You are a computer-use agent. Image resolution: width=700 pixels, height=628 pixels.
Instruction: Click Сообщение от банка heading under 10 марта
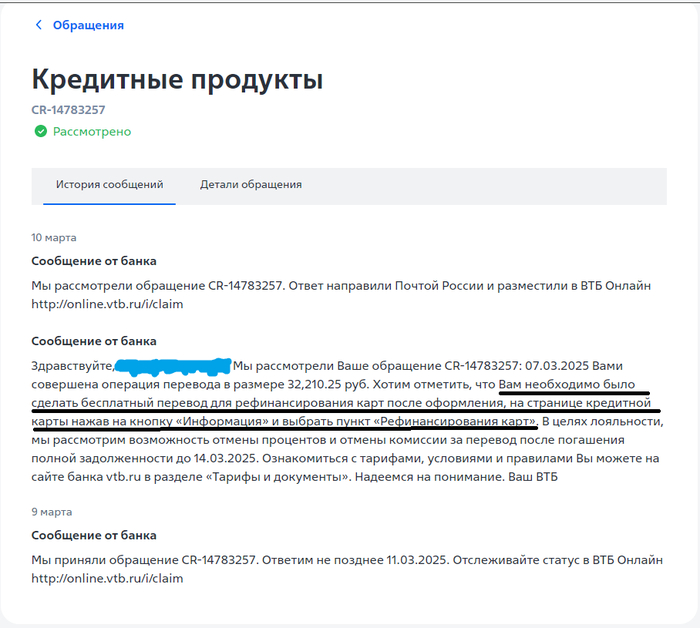(93, 262)
